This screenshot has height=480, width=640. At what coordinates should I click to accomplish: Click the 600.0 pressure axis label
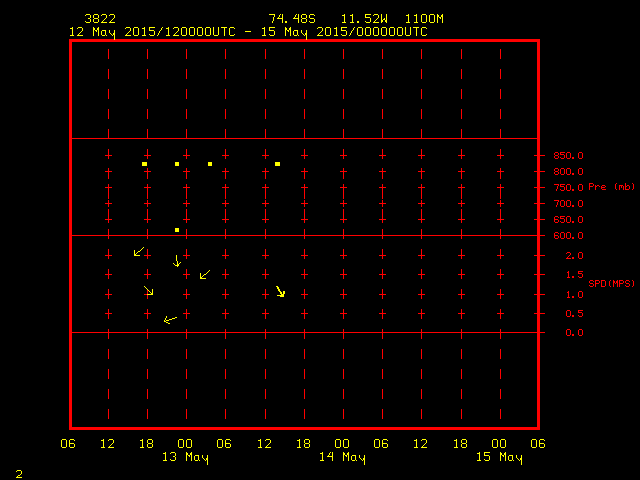pos(568,236)
